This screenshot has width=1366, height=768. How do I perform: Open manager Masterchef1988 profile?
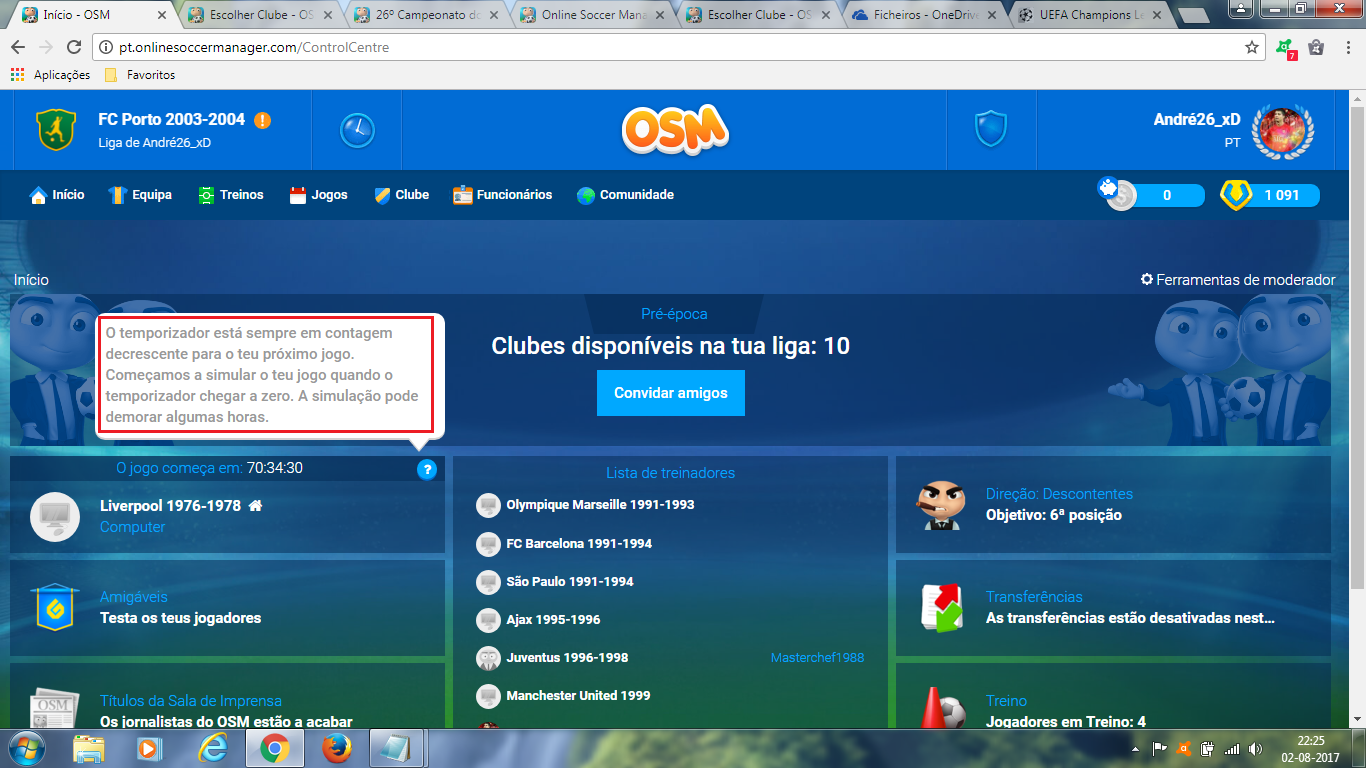tap(817, 658)
